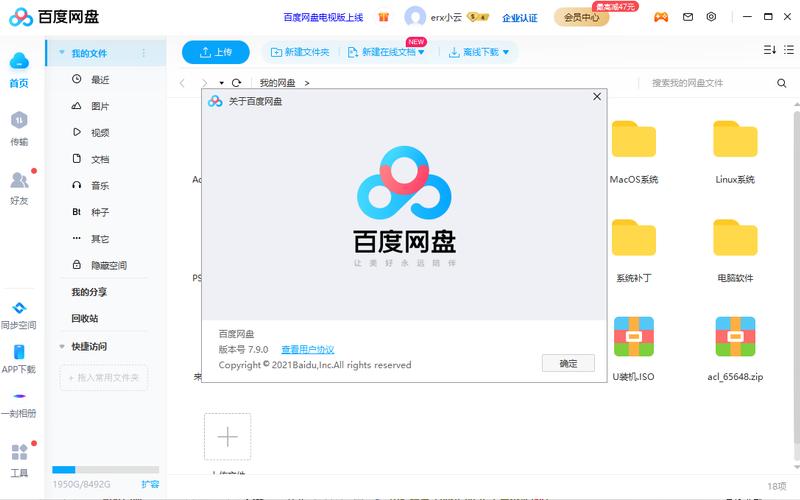Viewport: 800px width, 500px height.
Task: Click the 新建文件夹 button
Action: [299, 52]
